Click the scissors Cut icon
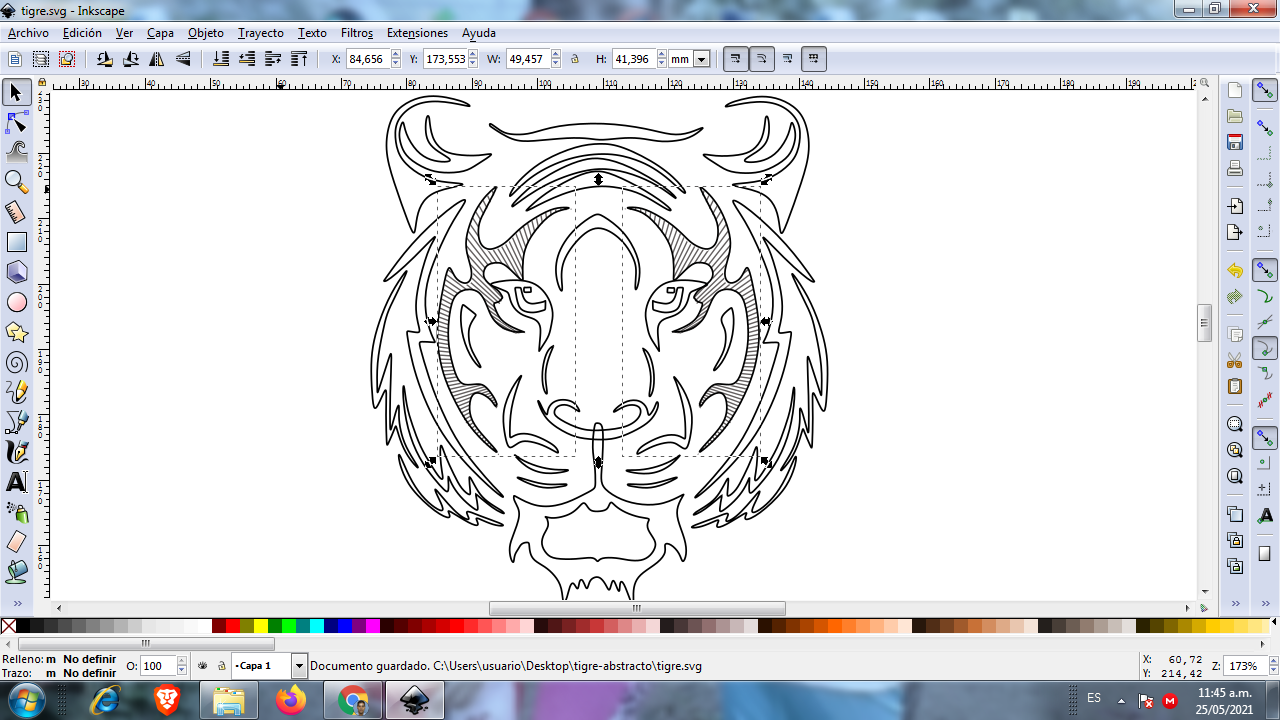 click(x=1235, y=360)
